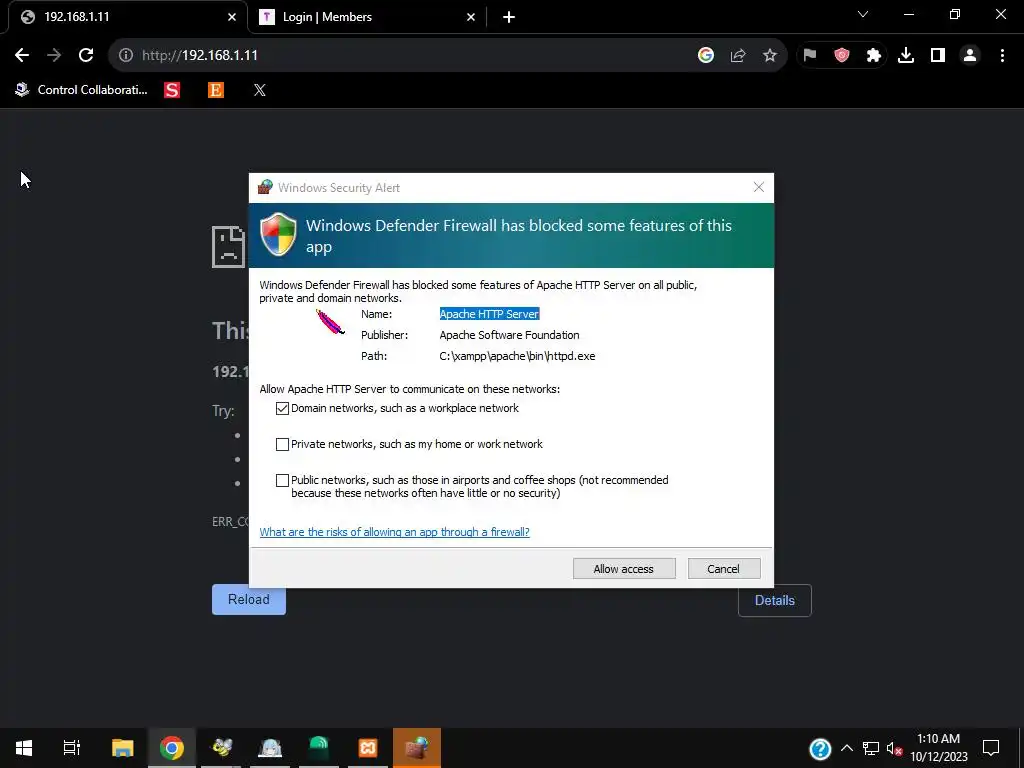Open the X bookmark icon
1024x768 pixels.
pyautogui.click(x=260, y=90)
